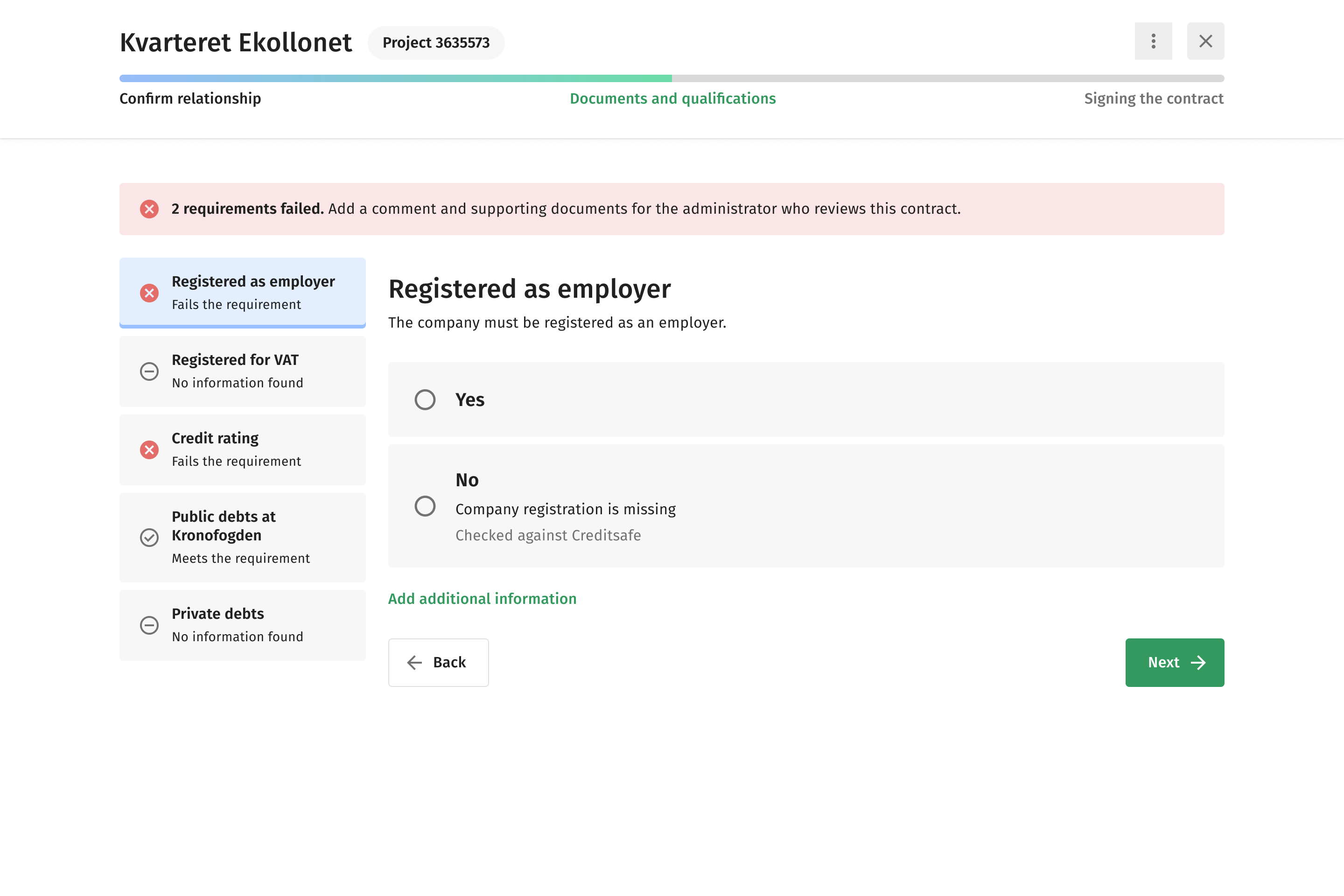Click the 'Registered as employer' main heading

530,288
